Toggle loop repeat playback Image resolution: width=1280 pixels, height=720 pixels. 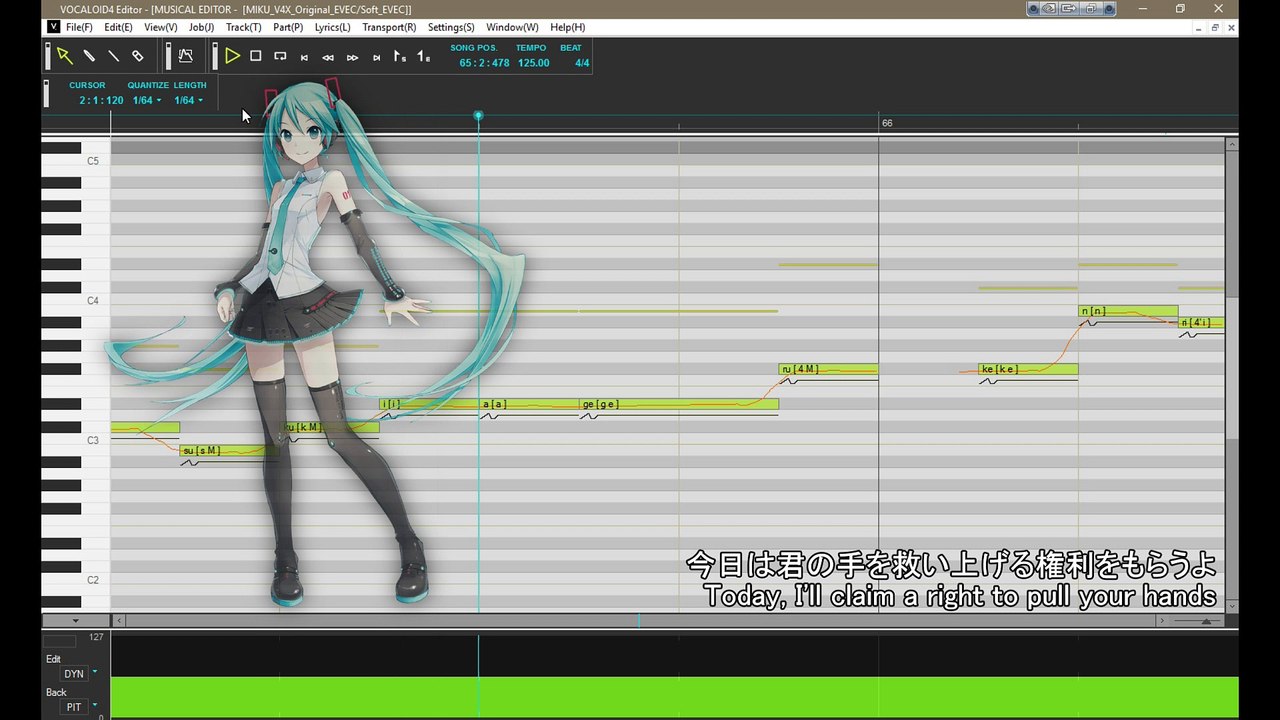(x=280, y=56)
